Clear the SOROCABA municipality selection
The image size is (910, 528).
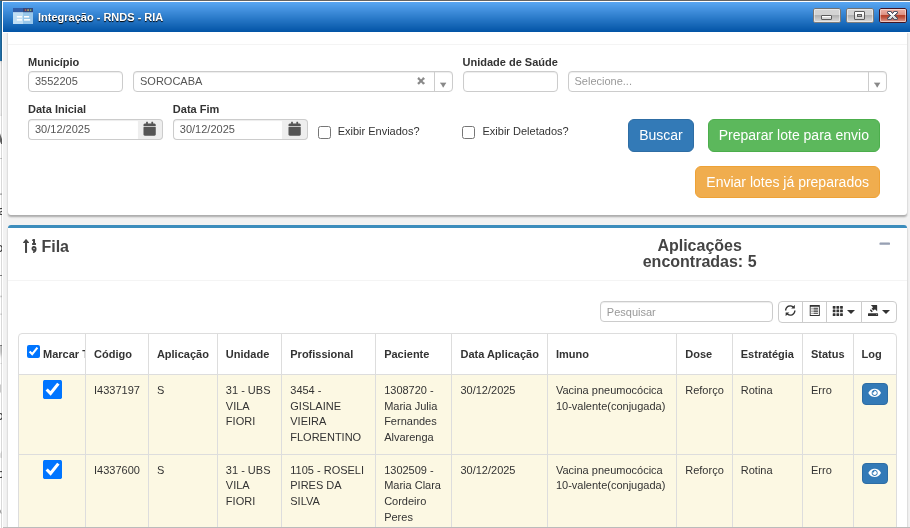(421, 81)
